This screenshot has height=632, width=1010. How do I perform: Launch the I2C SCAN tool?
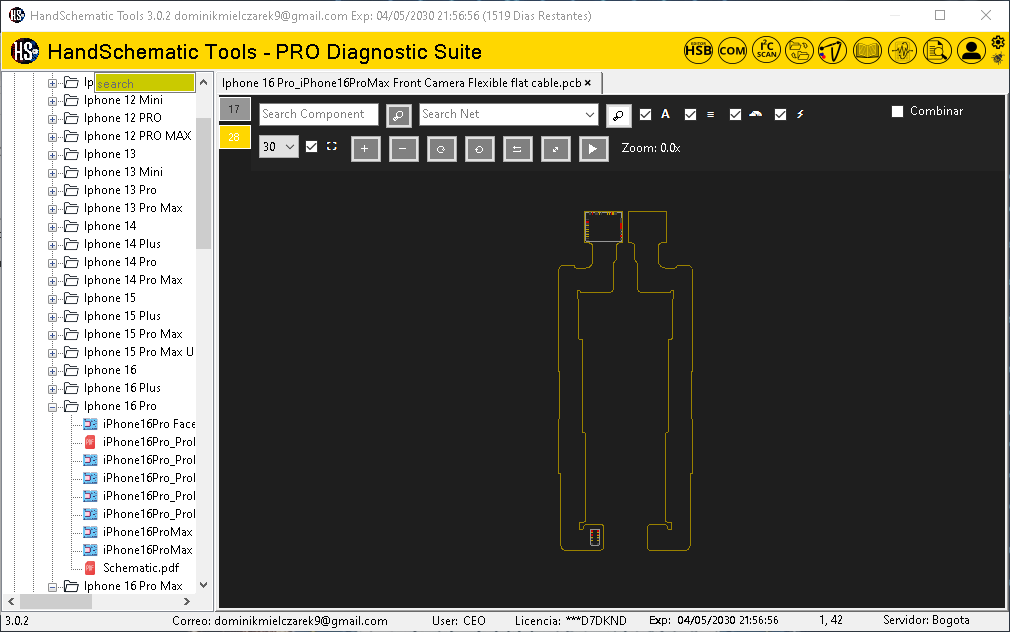tap(766, 50)
